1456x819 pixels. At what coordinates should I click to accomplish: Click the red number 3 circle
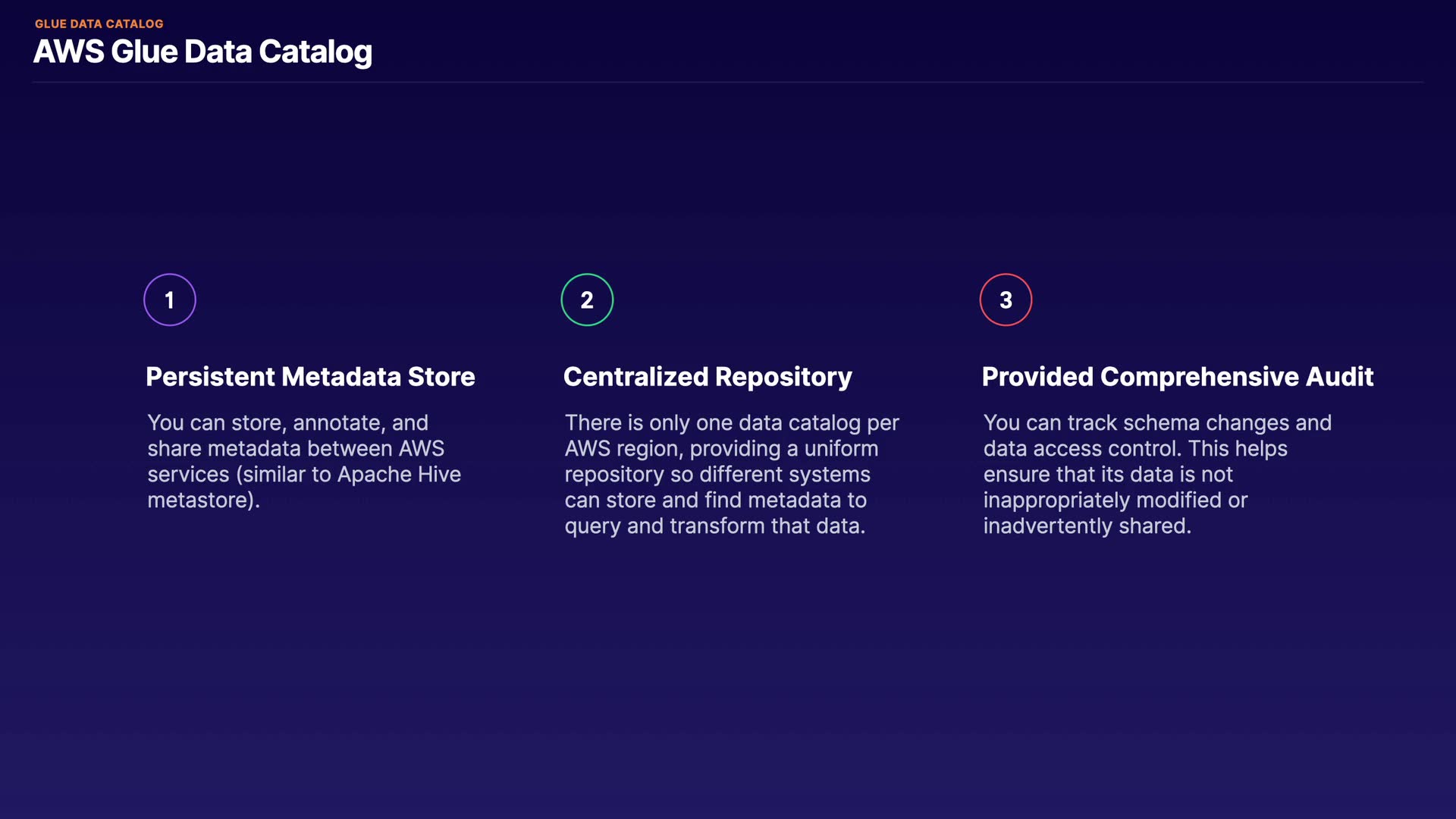(1006, 300)
